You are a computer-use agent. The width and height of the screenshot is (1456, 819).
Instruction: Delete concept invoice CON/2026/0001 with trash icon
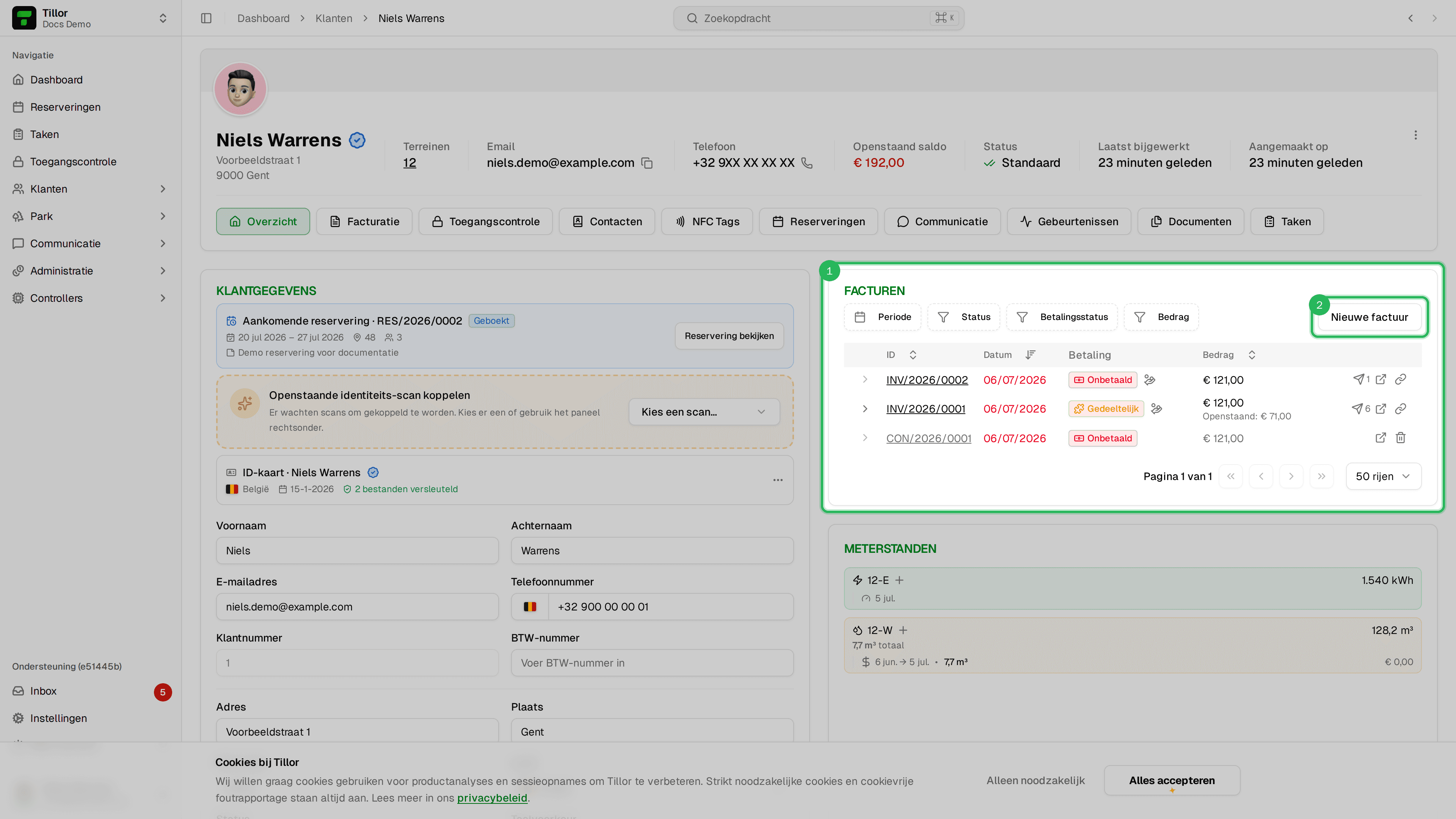pos(1400,438)
